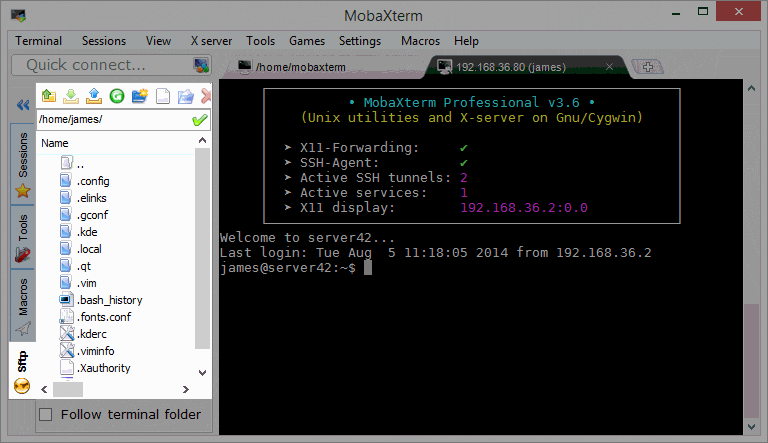Open the Tools menu

(x=261, y=41)
